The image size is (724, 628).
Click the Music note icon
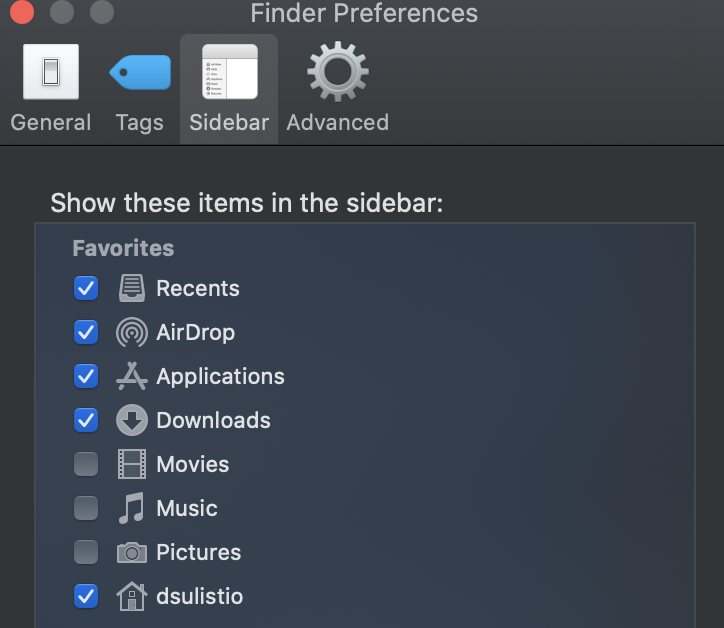[x=132, y=508]
